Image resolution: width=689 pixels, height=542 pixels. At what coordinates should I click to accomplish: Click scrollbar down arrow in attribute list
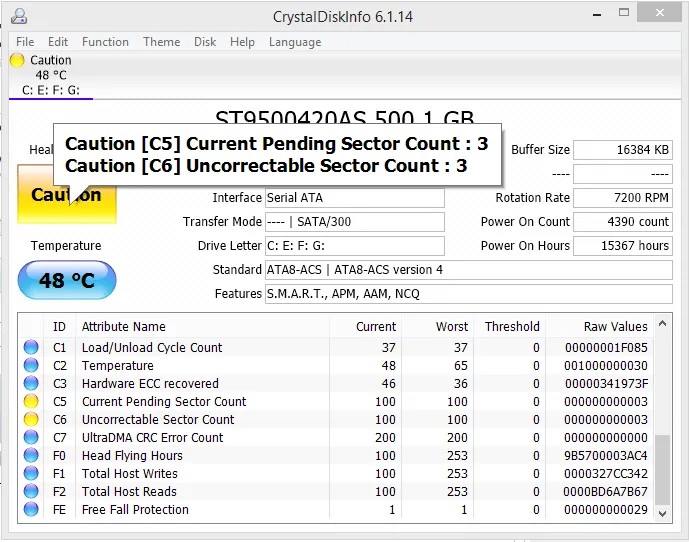click(x=663, y=513)
